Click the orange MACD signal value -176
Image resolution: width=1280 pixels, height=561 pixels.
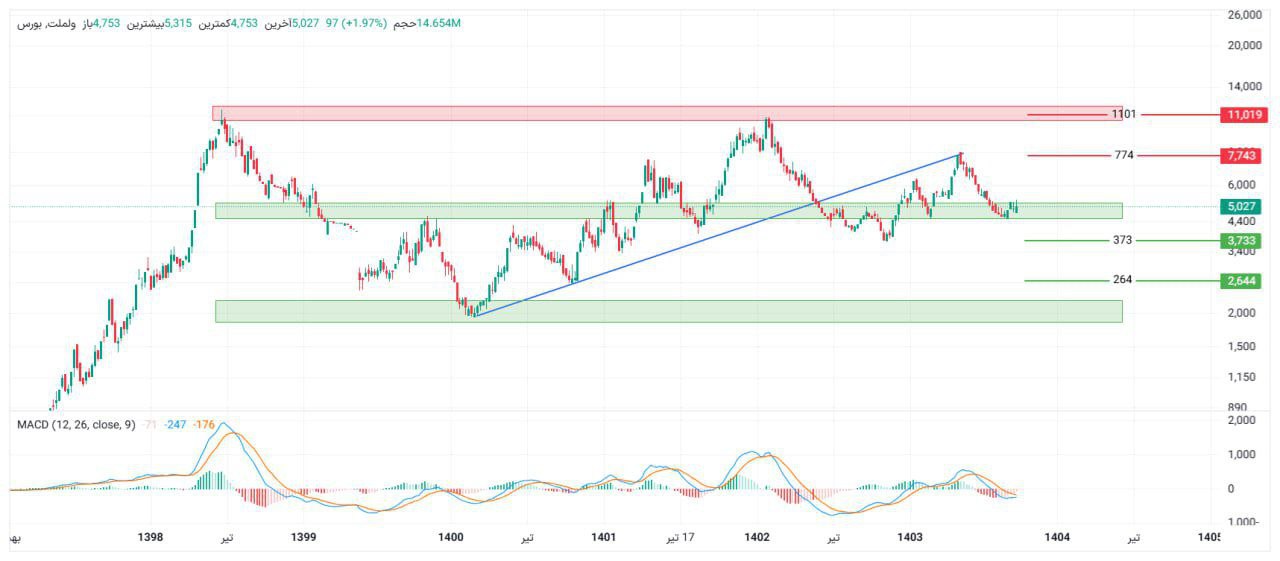click(205, 425)
